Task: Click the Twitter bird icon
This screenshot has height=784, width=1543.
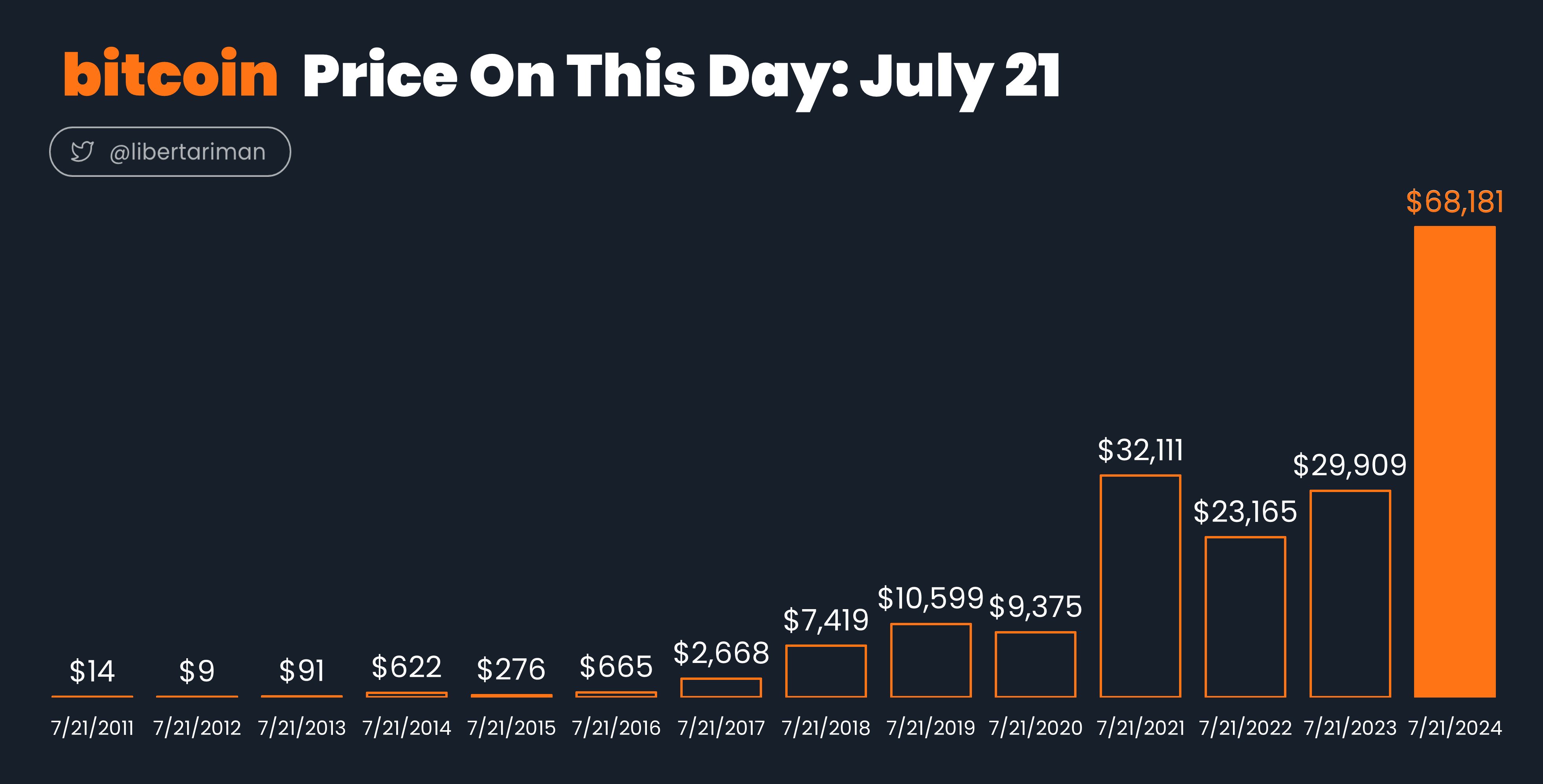Action: (82, 152)
